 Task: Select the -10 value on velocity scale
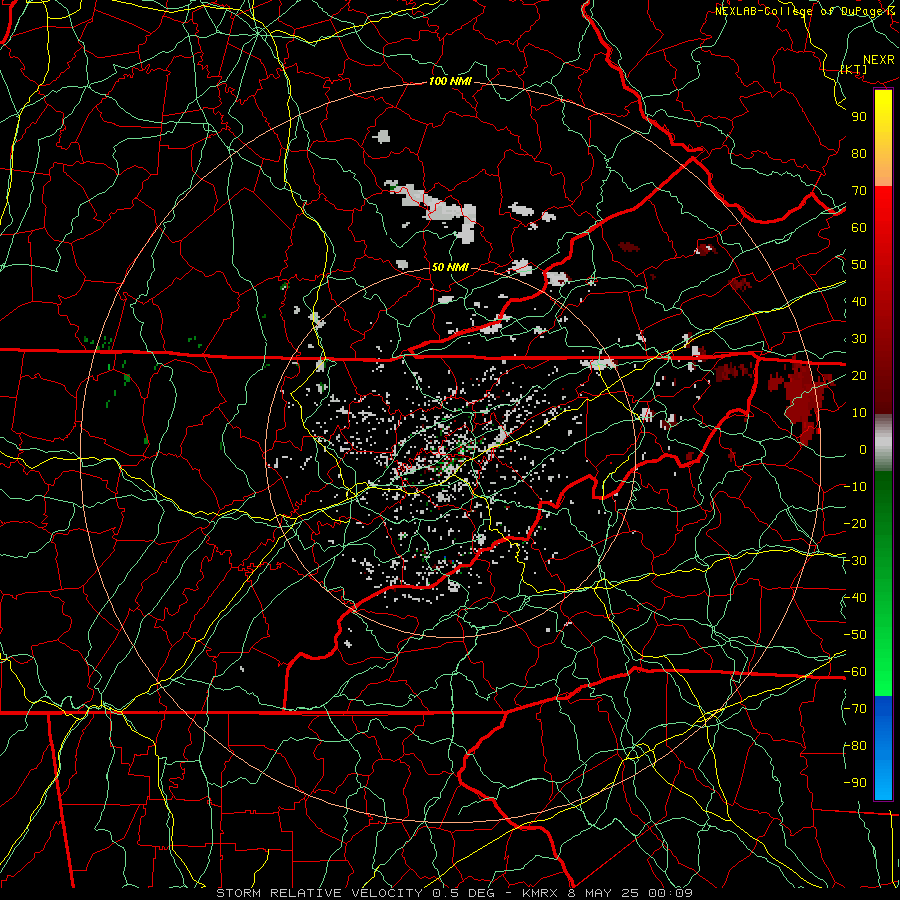coord(855,487)
